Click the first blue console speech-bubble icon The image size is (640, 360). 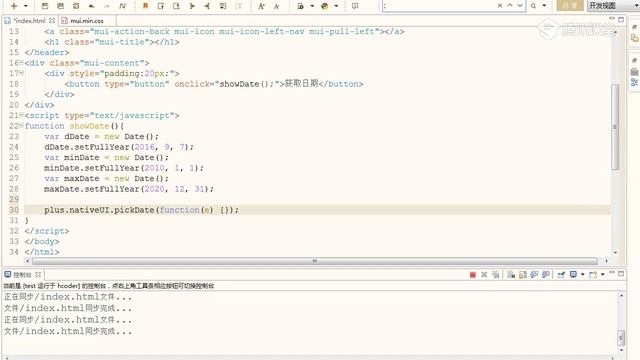[534, 275]
